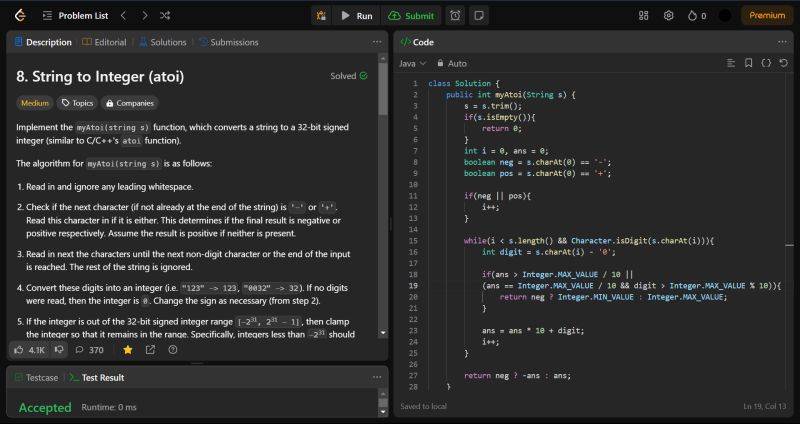Click the Premium button
Viewport: 800px width, 424px height.
point(767,15)
